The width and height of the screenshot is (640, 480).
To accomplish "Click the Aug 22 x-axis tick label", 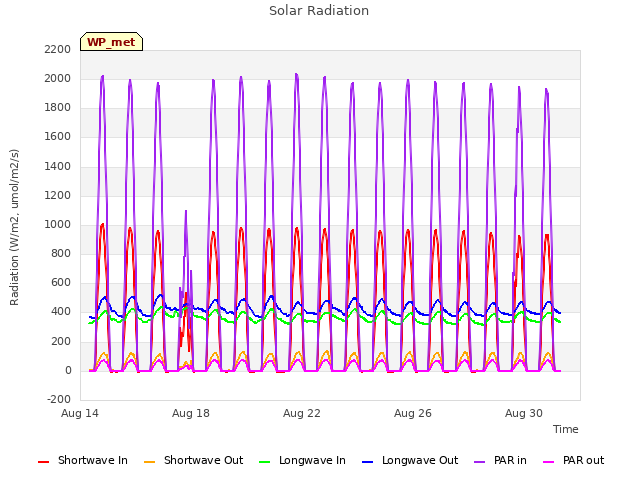I will (x=302, y=413).
